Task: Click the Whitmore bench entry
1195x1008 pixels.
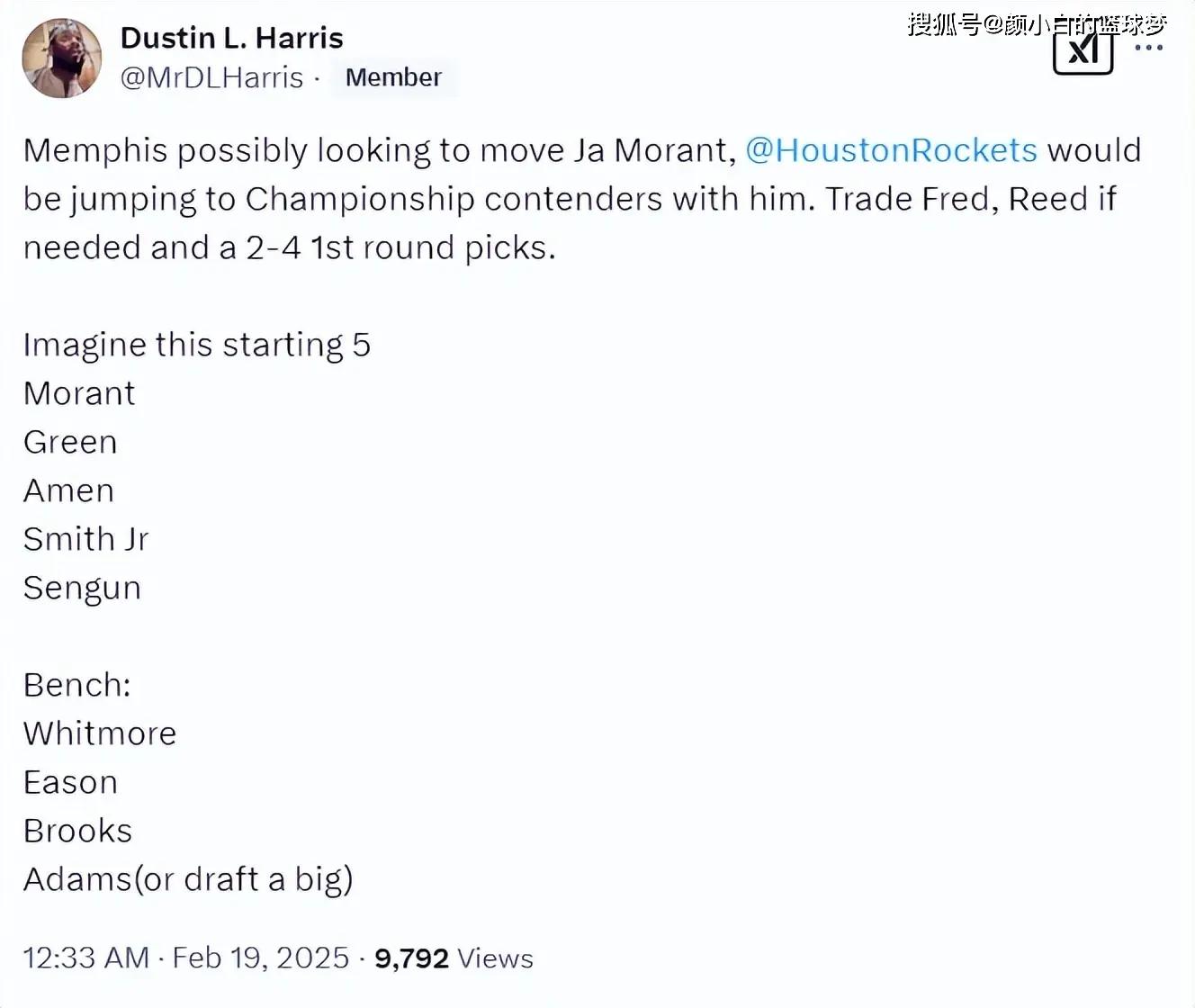Action: tap(100, 733)
